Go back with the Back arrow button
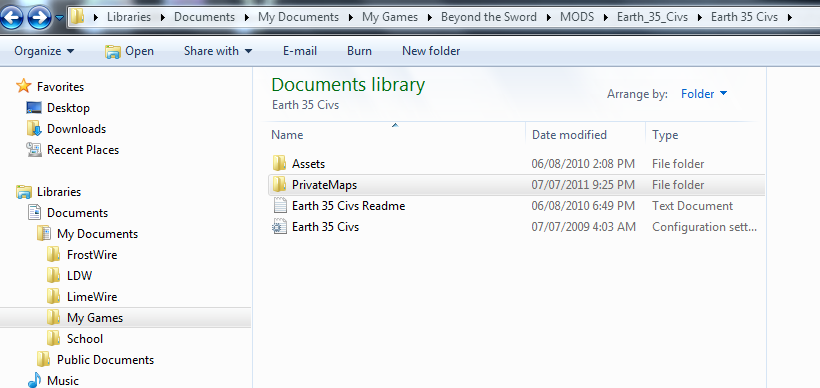Image resolution: width=820 pixels, height=388 pixels. (12, 17)
